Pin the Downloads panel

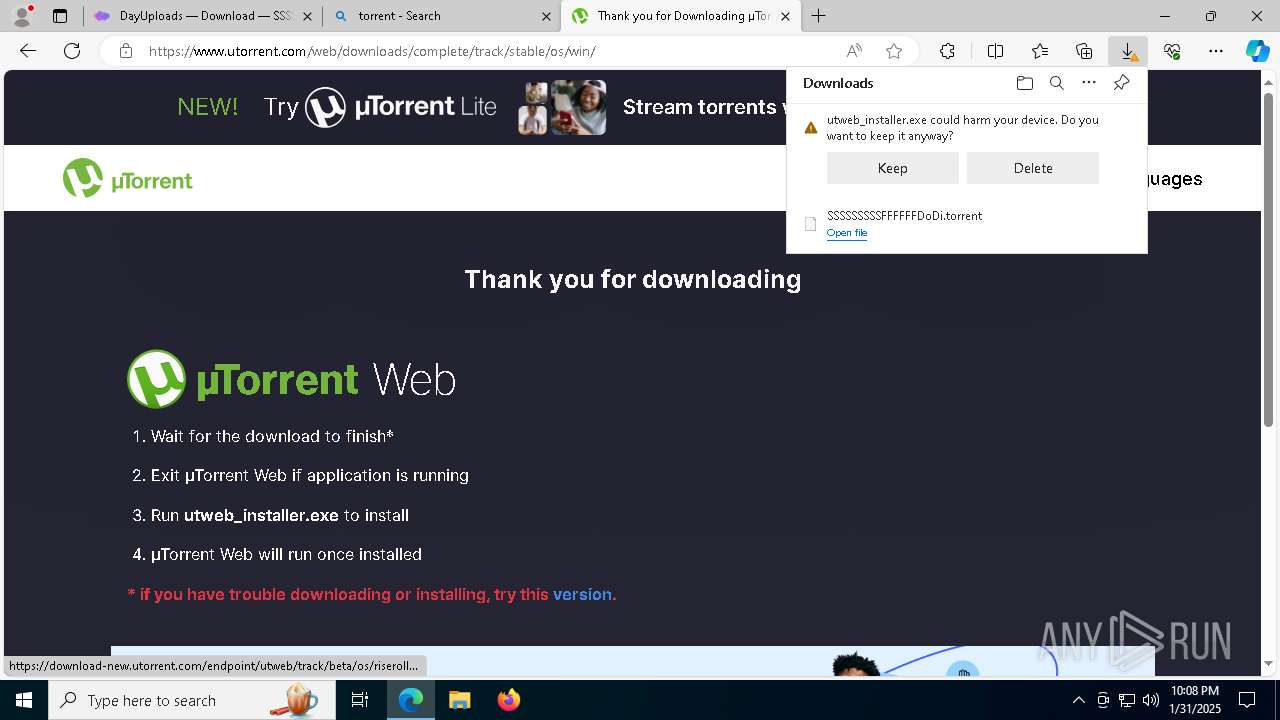click(1121, 83)
